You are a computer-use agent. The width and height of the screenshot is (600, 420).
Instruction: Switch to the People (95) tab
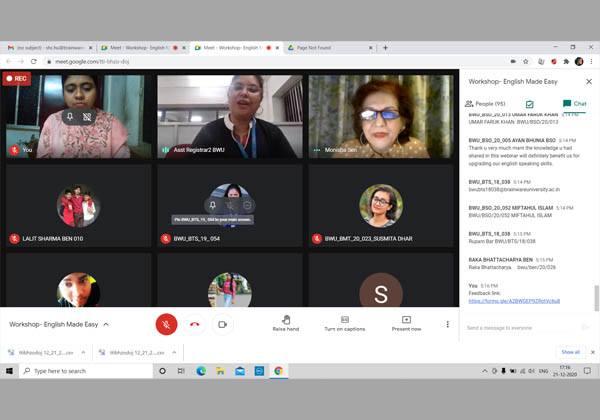(484, 103)
